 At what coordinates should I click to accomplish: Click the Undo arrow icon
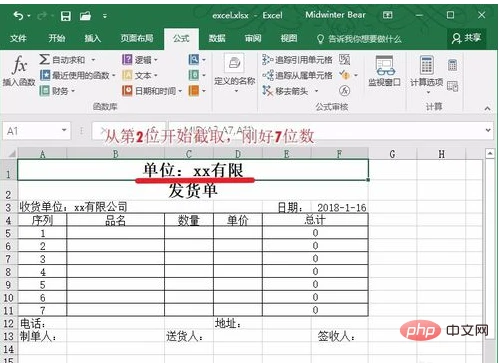click(18, 16)
